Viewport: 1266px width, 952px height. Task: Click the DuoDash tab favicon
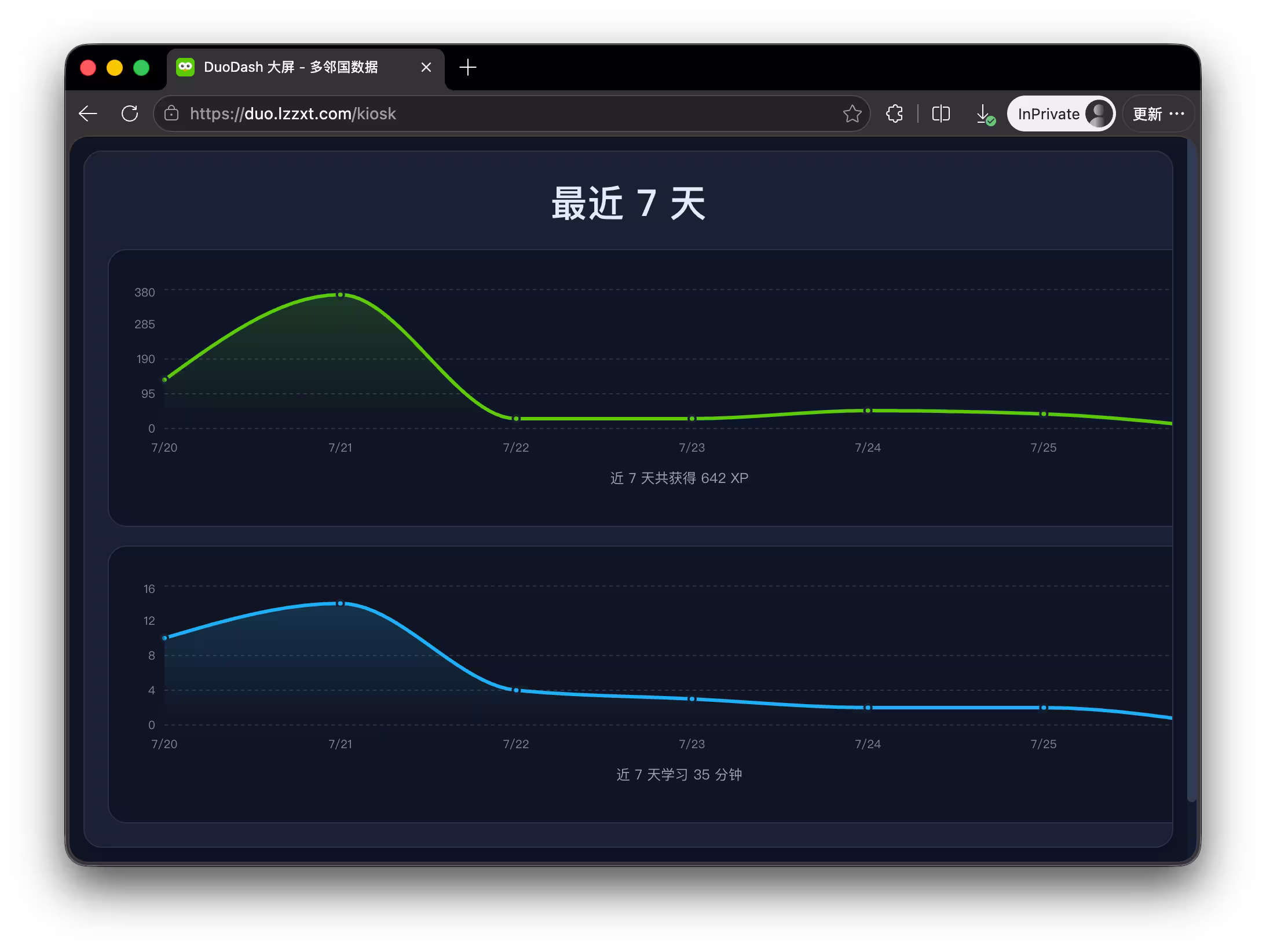pyautogui.click(x=185, y=67)
